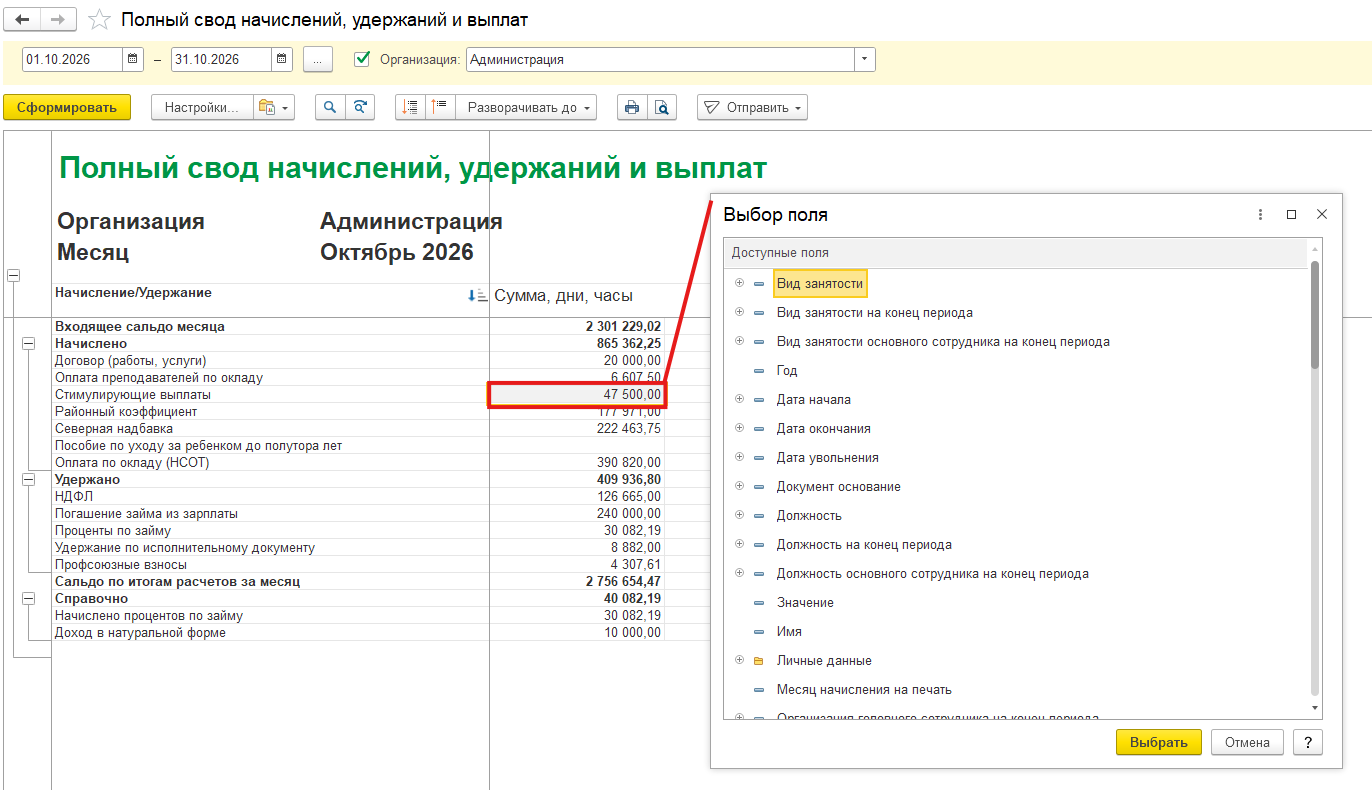Click the field list vertical scrollbar thumb
This screenshot has width=1372, height=790.
tap(1315, 315)
